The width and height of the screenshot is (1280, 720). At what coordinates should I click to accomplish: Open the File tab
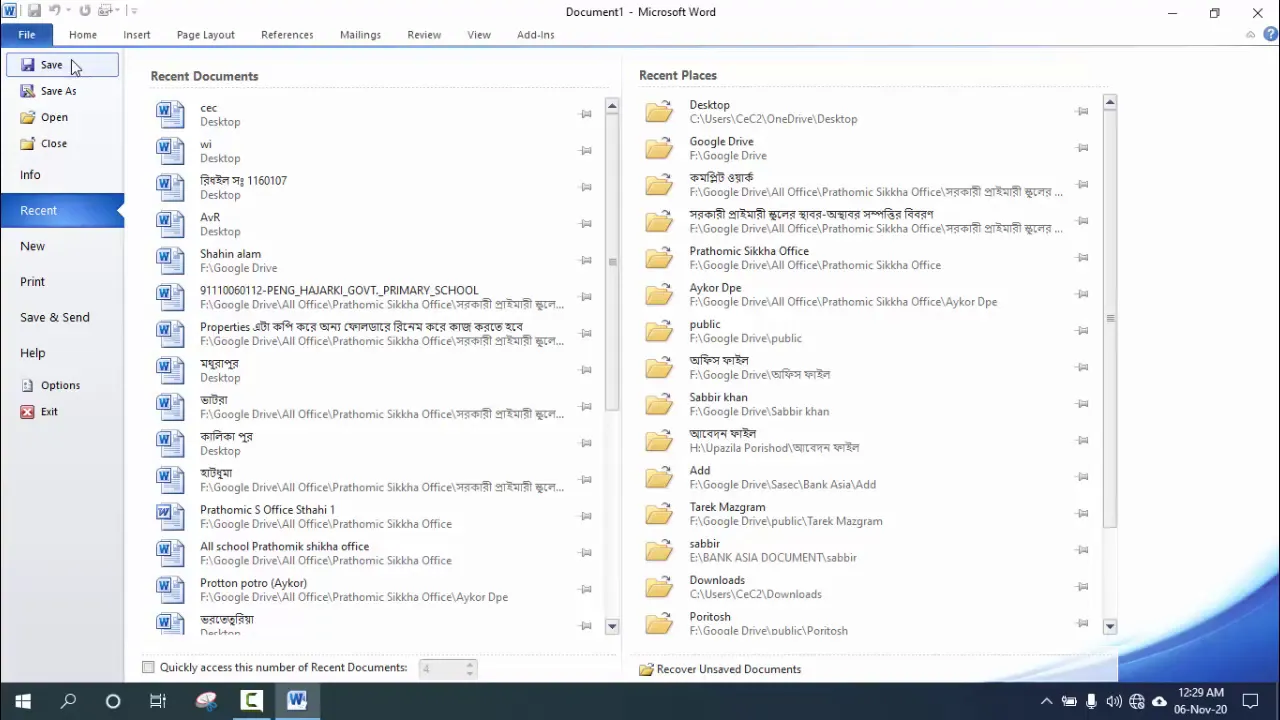tap(27, 34)
